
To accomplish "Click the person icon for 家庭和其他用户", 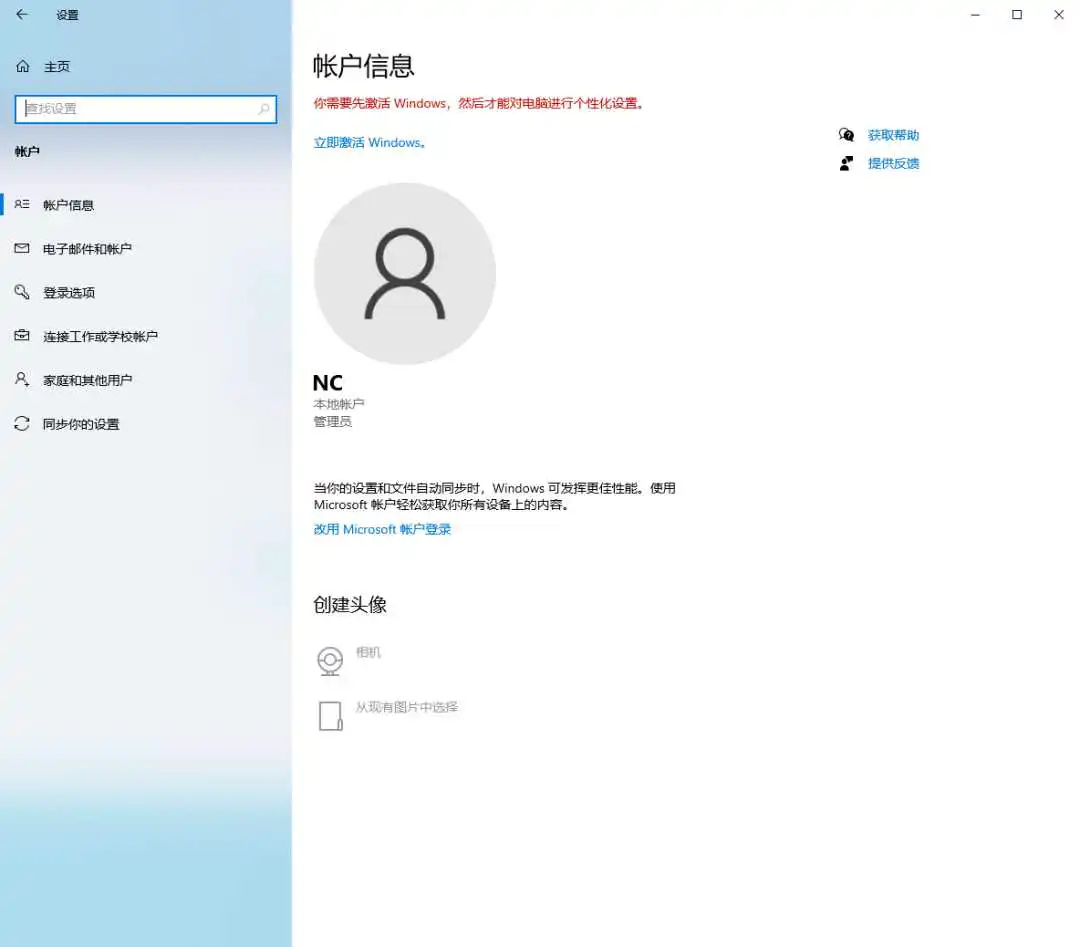I will (x=22, y=380).
